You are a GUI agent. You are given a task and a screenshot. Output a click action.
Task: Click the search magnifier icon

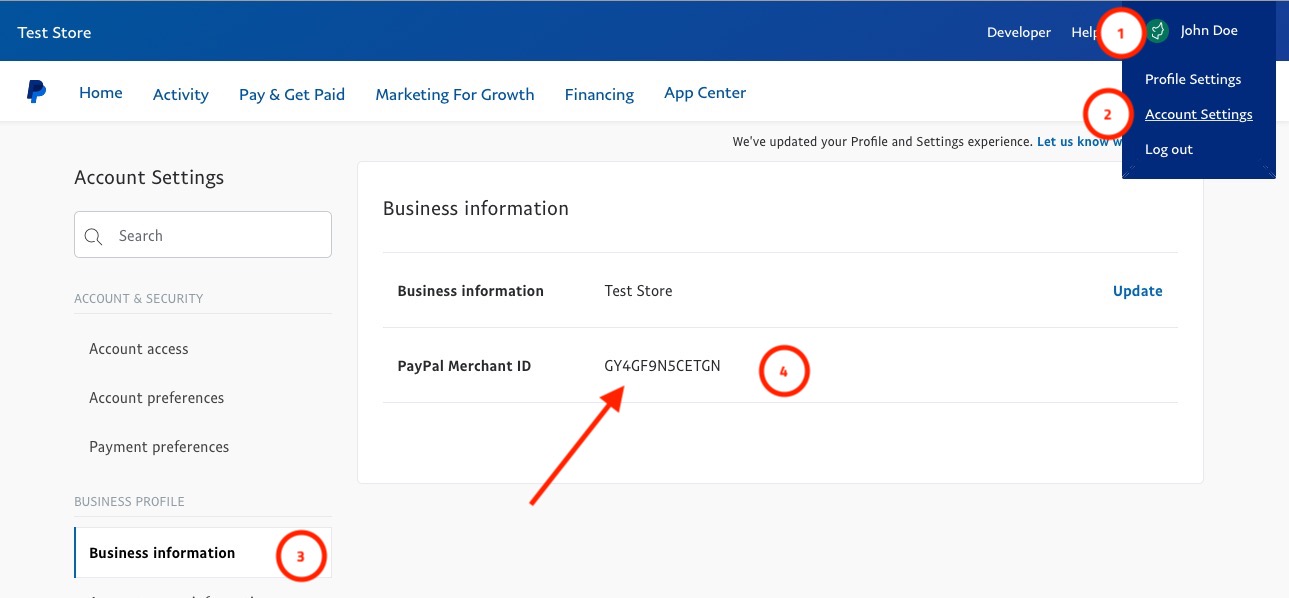click(94, 236)
